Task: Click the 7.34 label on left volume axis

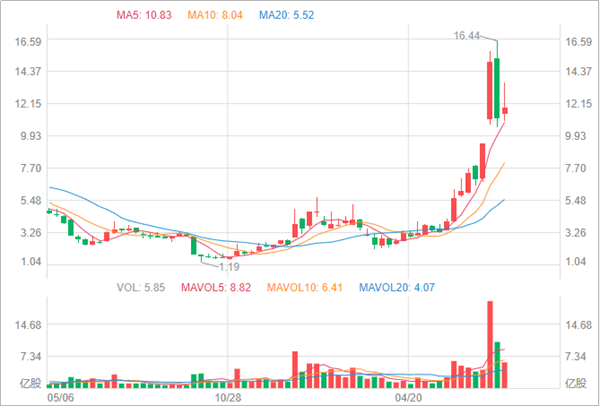Action: click(x=30, y=357)
